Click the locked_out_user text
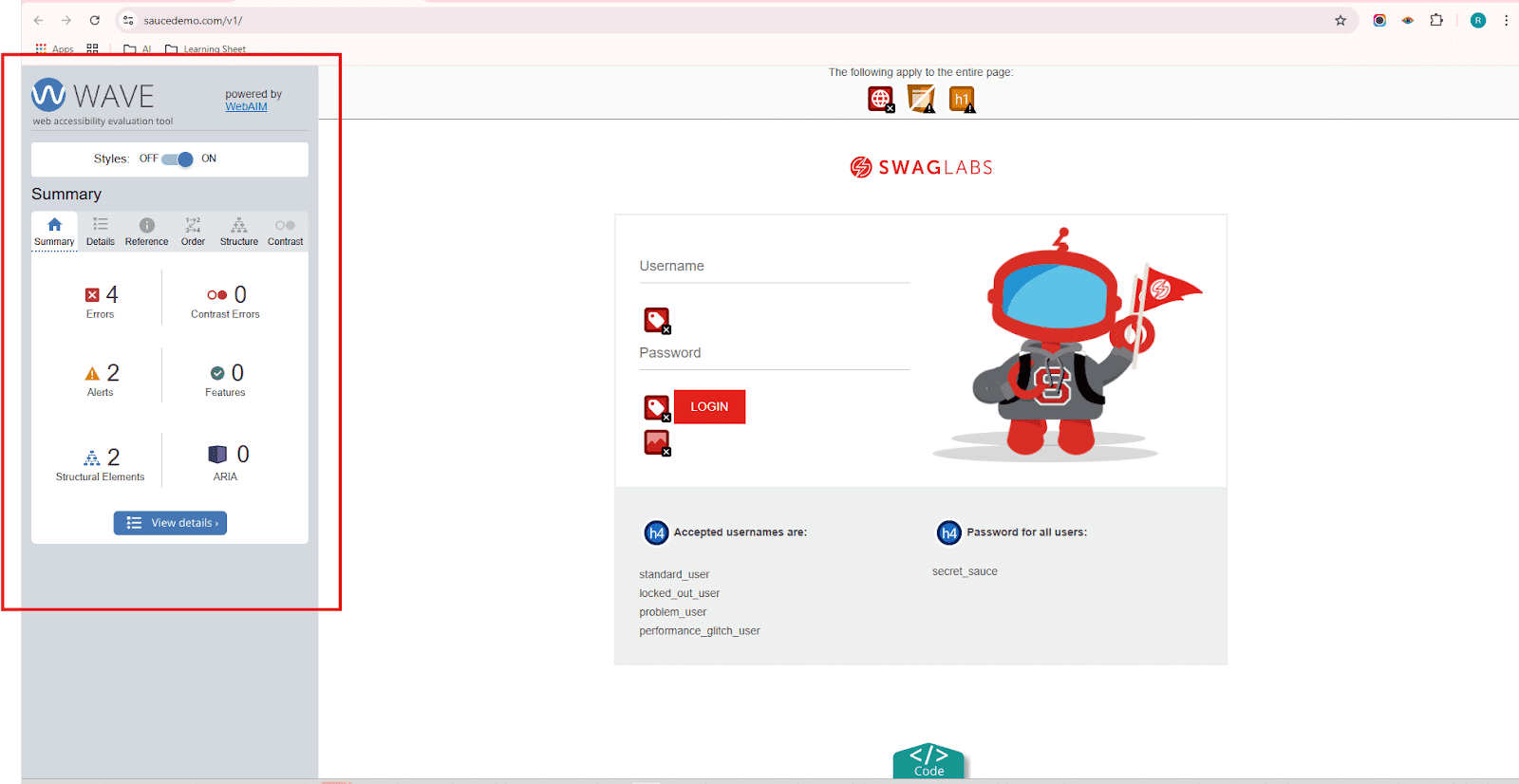 tap(680, 594)
